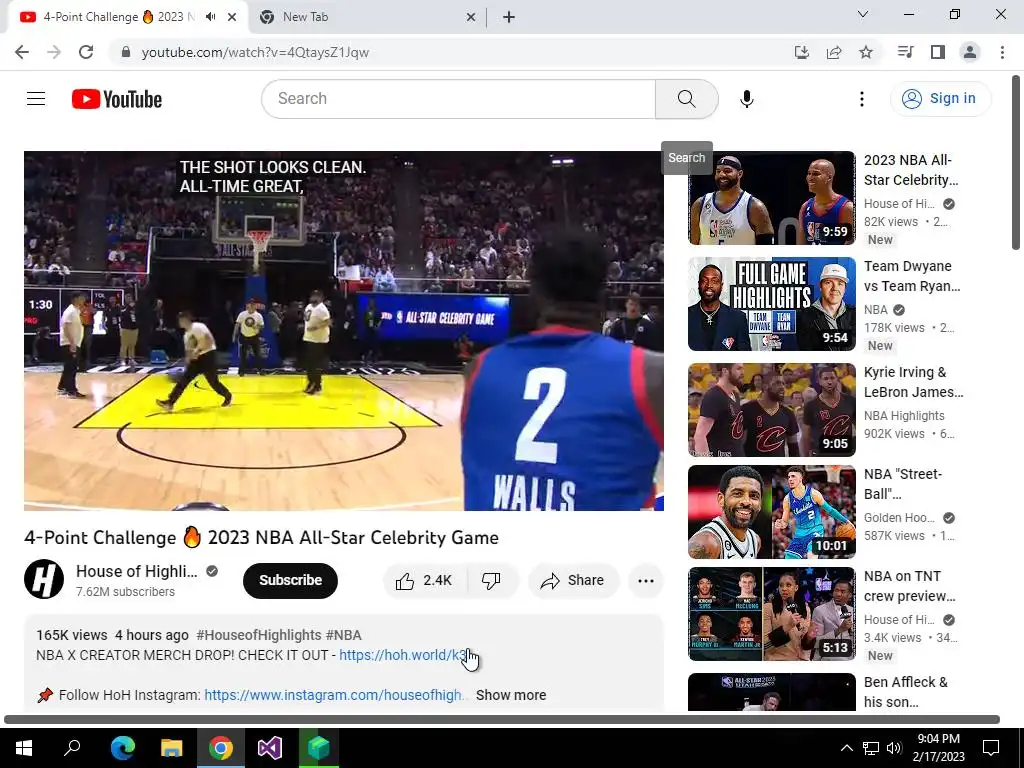The image size is (1024, 768).
Task: Open YouTube settings three-dot menu
Action: tap(861, 99)
